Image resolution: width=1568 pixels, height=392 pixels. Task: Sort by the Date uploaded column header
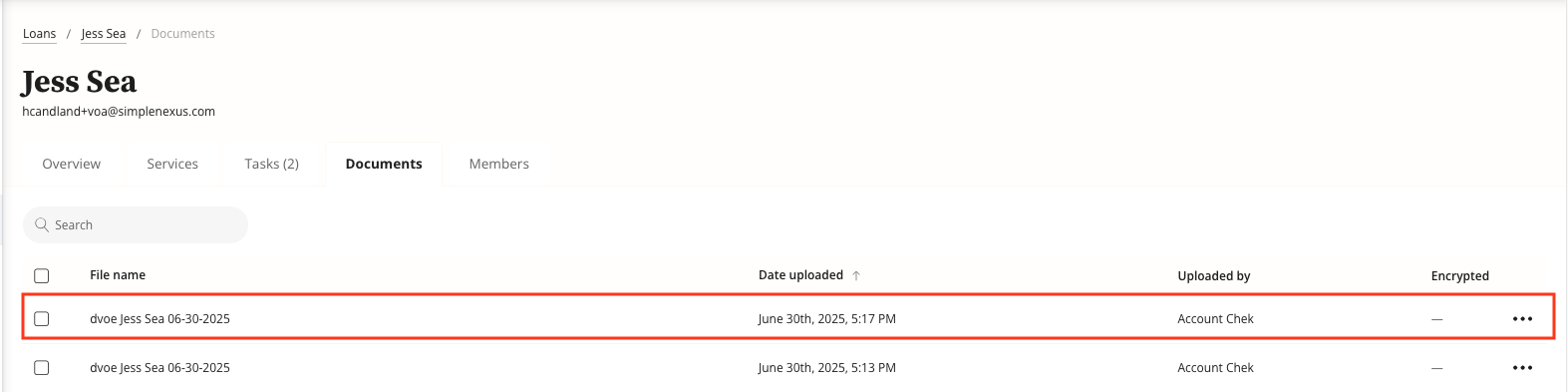click(x=800, y=275)
